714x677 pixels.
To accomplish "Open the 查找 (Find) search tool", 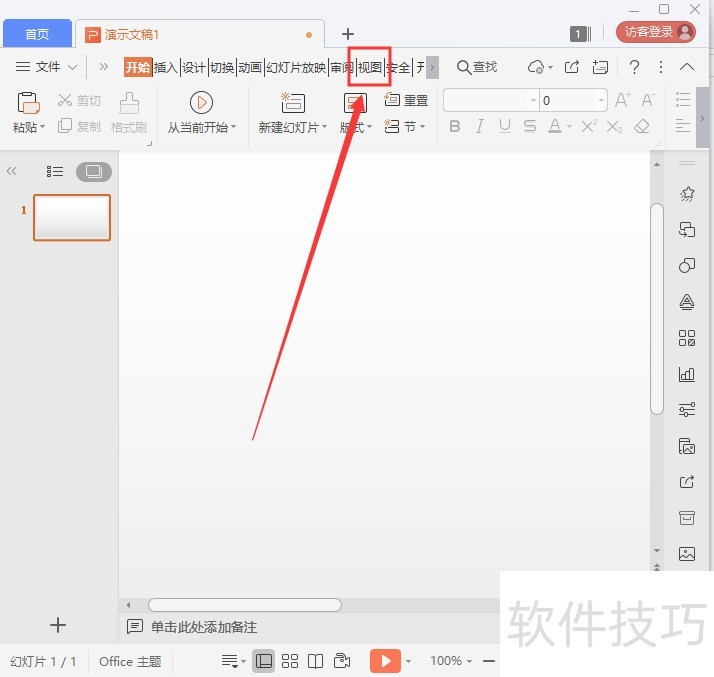I will pos(477,67).
